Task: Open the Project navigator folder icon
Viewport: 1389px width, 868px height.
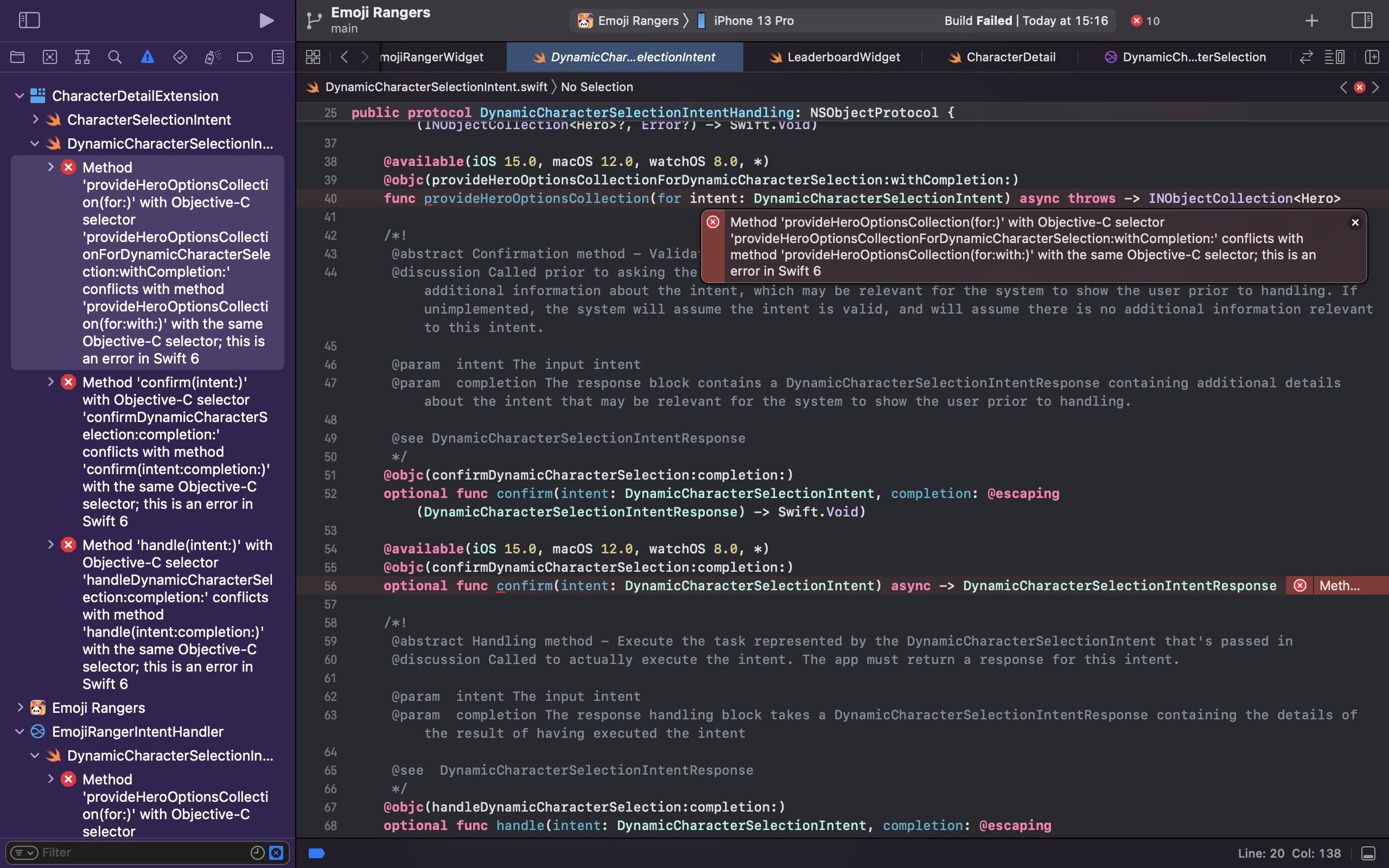Action: tap(17, 57)
